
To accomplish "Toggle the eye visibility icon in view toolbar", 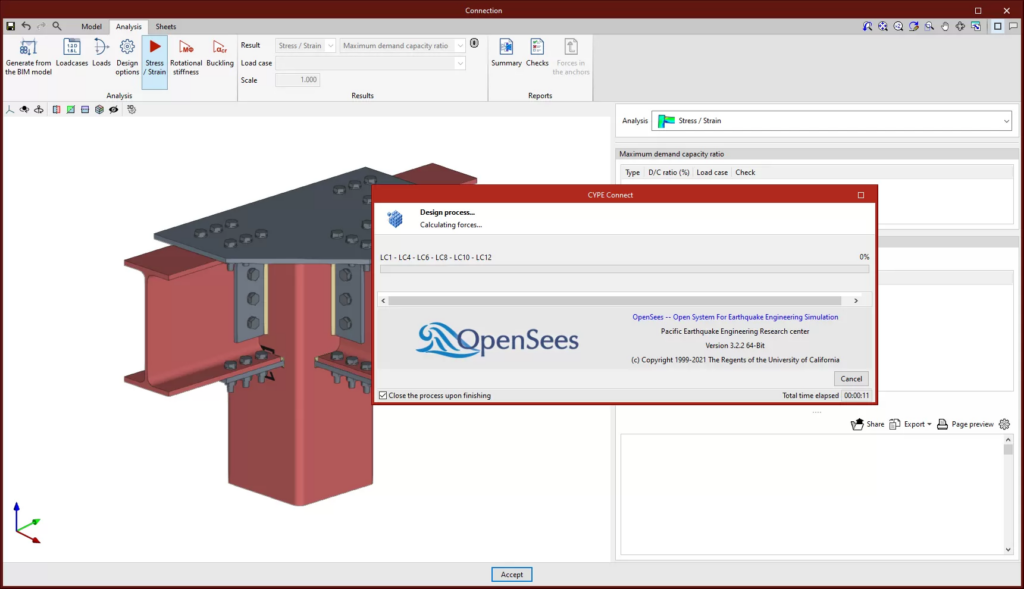I will [x=114, y=110].
